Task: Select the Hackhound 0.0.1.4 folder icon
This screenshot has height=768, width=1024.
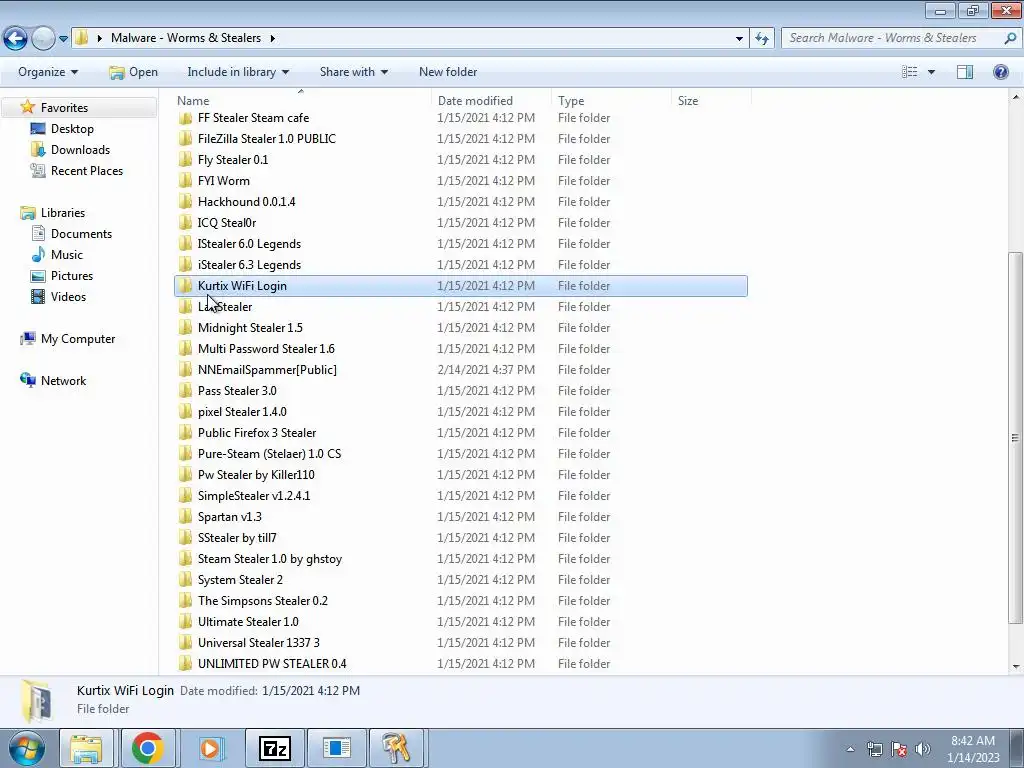Action: click(x=185, y=202)
